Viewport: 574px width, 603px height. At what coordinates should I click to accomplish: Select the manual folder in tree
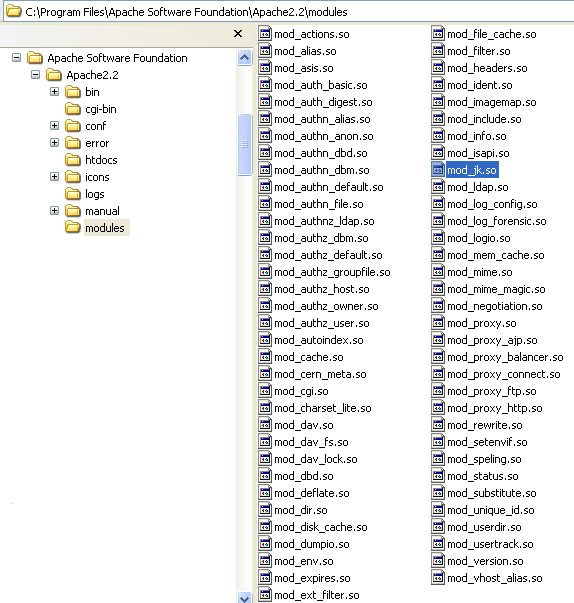(102, 211)
